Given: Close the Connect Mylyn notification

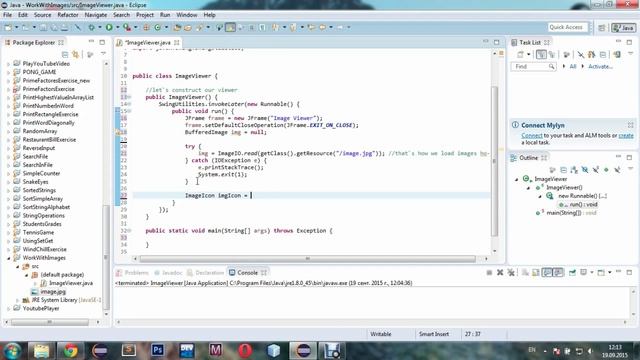Looking at the screenshot, I should pos(631,125).
